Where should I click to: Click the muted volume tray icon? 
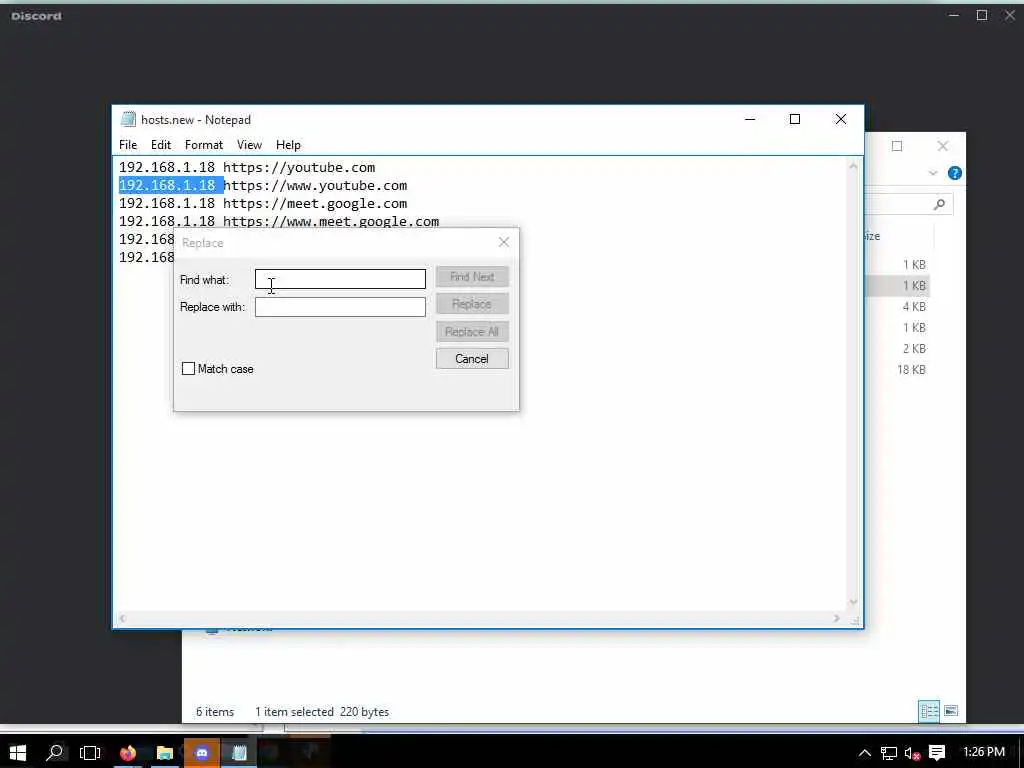pyautogui.click(x=912, y=754)
